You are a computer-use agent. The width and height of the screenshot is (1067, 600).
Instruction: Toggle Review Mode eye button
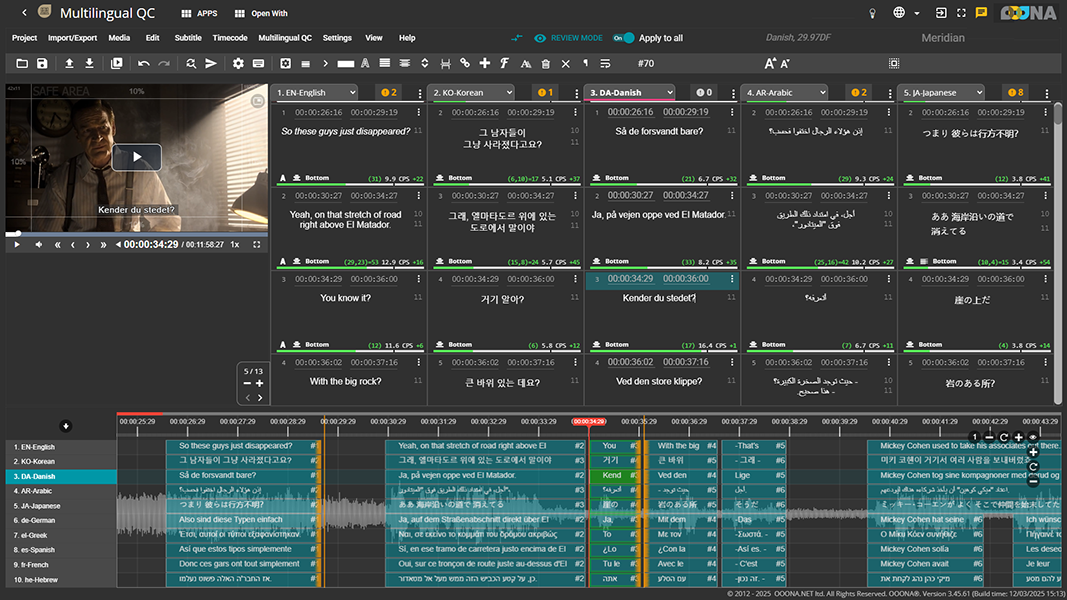(x=540, y=38)
